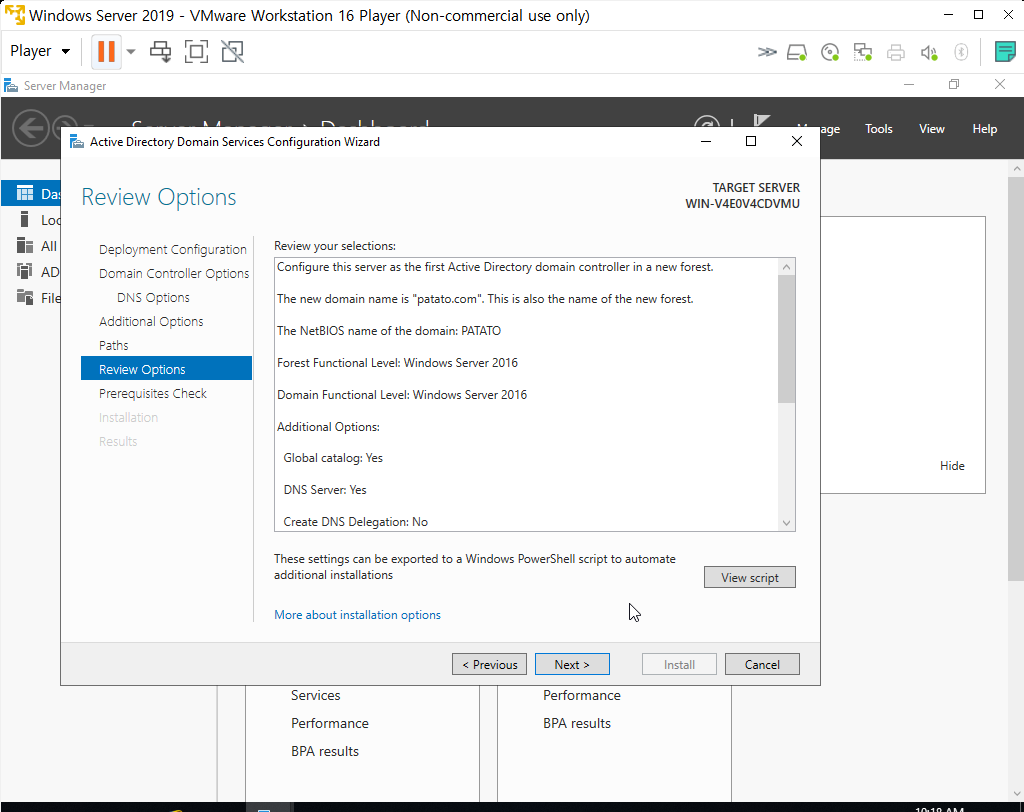Select All Servers icon in sidebar
The height and width of the screenshot is (812, 1024).
[x=25, y=246]
